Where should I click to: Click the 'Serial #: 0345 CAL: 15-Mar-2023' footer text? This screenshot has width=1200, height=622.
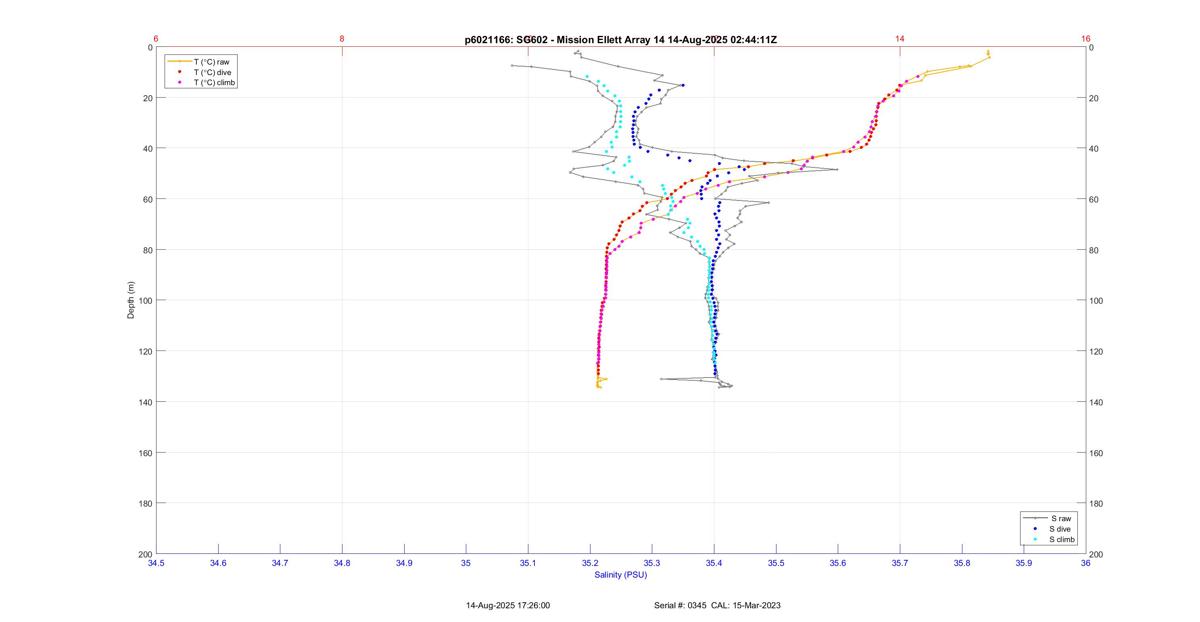[x=717, y=605]
